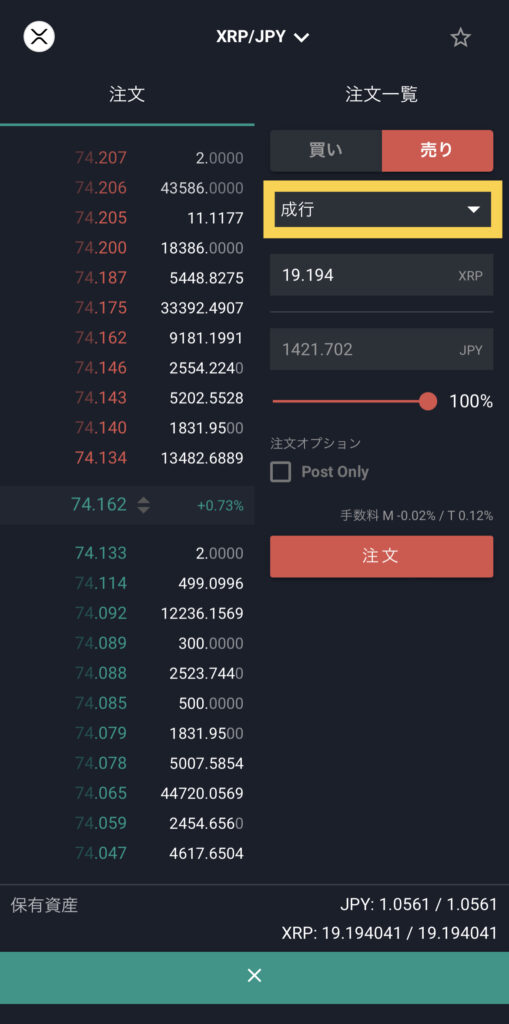
Task: Pick the ask price 74.206 row
Action: click(x=127, y=188)
